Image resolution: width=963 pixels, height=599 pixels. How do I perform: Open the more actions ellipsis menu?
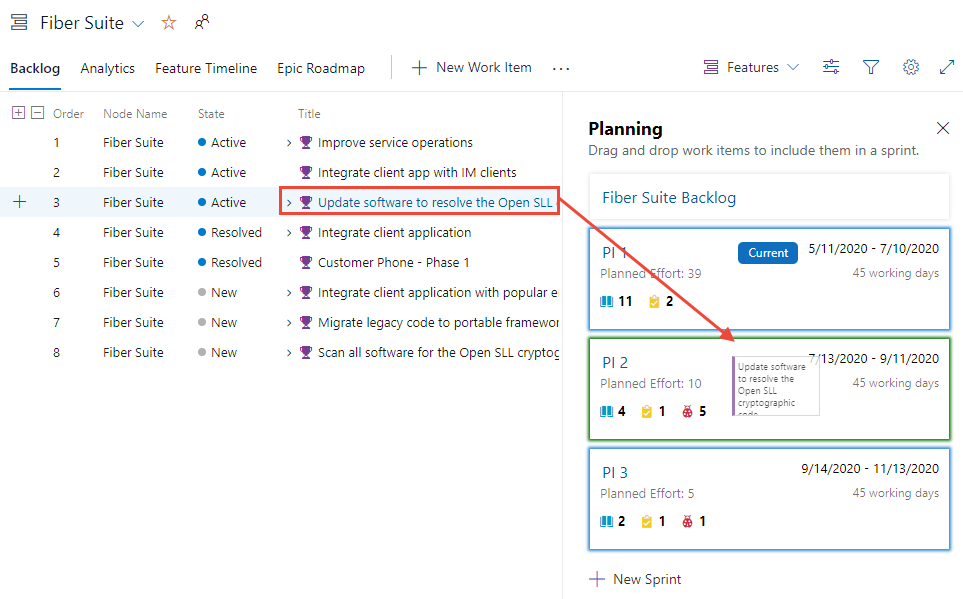(x=561, y=69)
